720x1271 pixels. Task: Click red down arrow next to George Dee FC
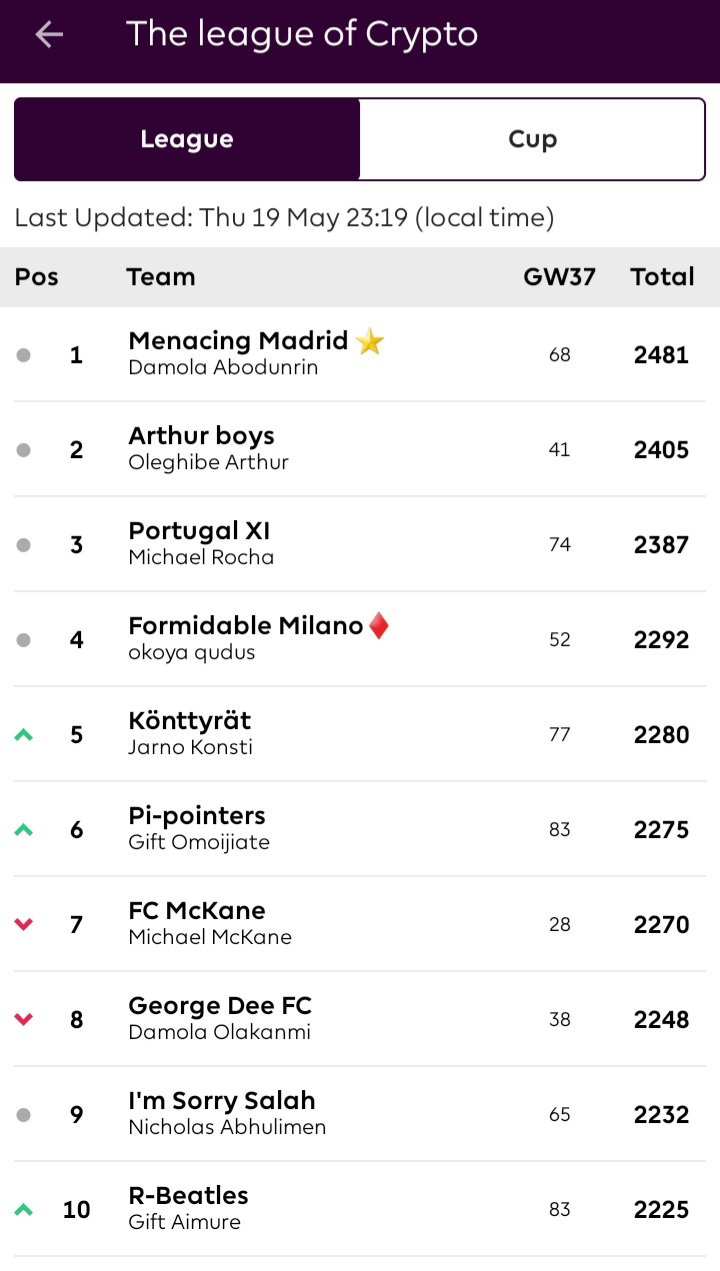tap(24, 1020)
